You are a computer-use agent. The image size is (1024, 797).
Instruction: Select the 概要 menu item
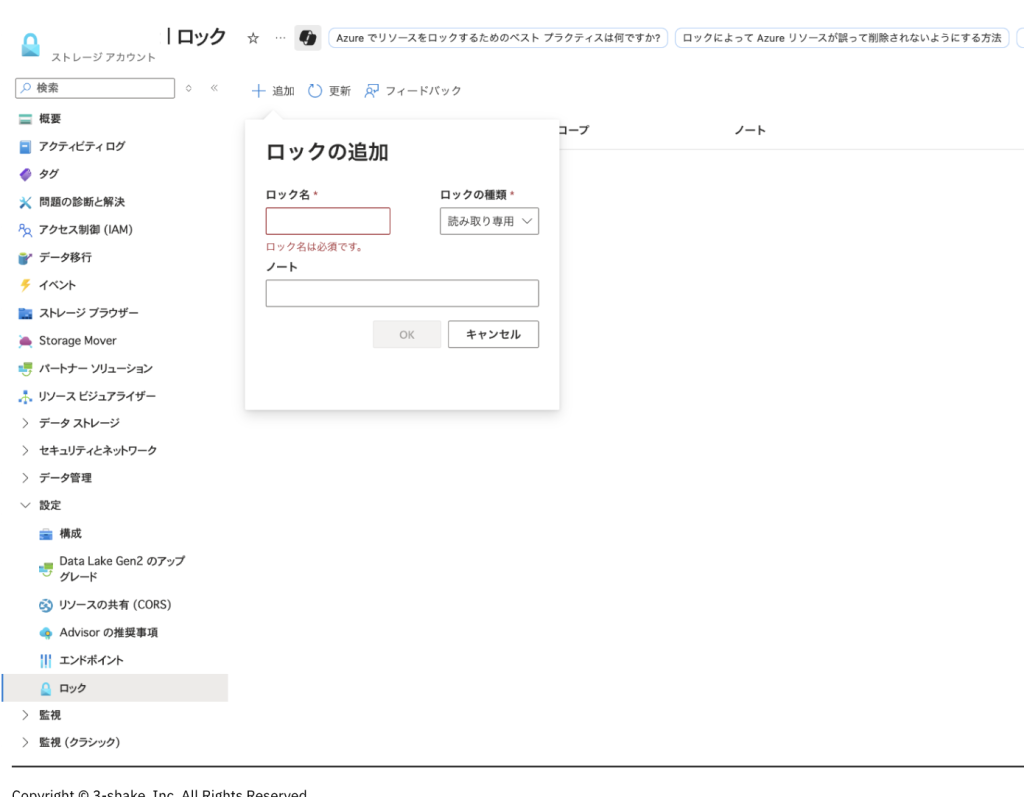click(x=50, y=119)
